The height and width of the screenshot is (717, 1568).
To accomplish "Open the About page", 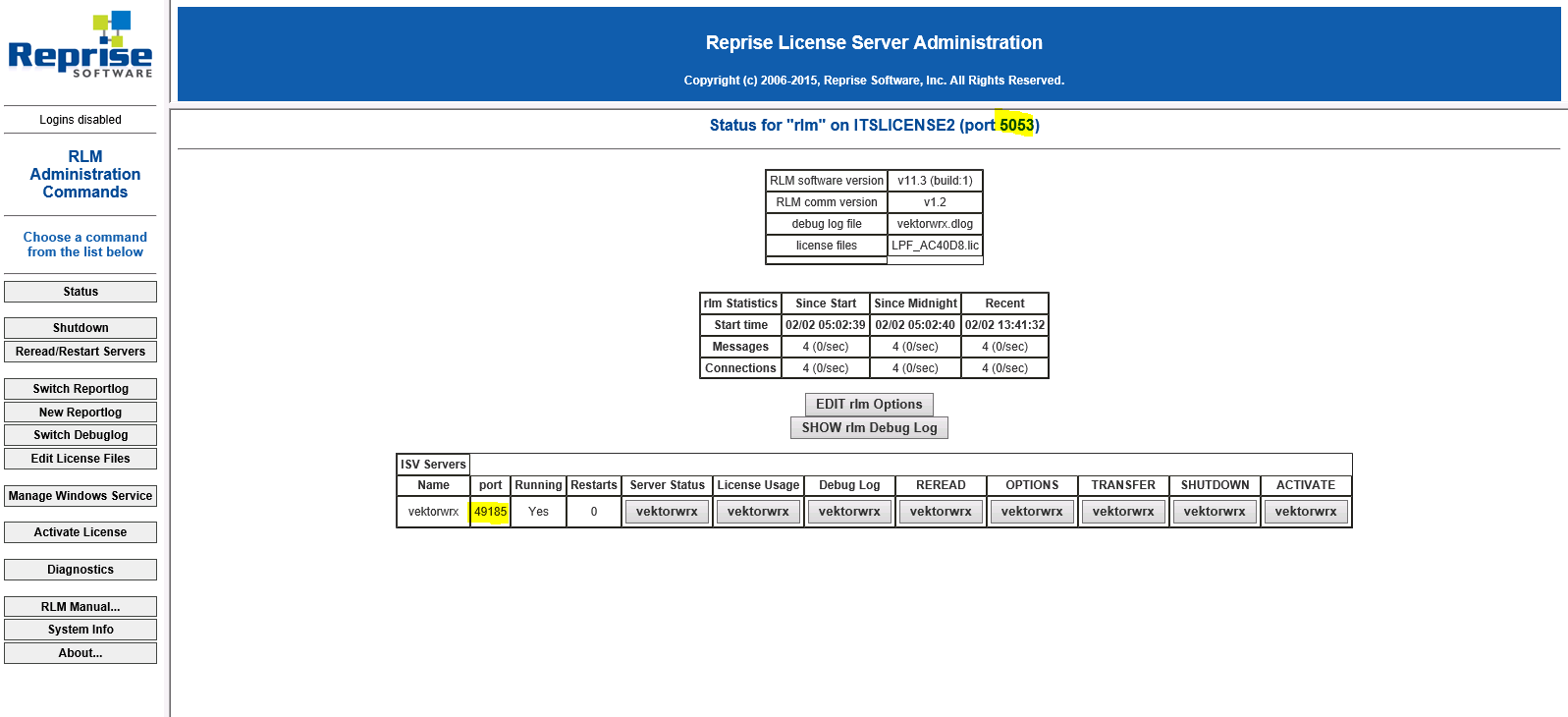I will click(81, 653).
